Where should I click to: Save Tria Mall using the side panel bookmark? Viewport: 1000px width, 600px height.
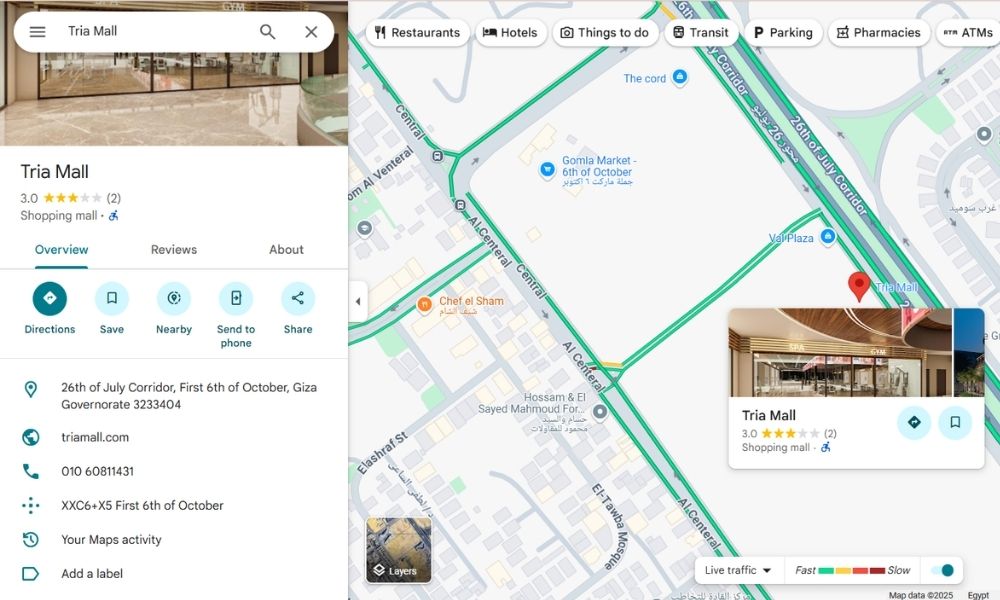coord(112,299)
